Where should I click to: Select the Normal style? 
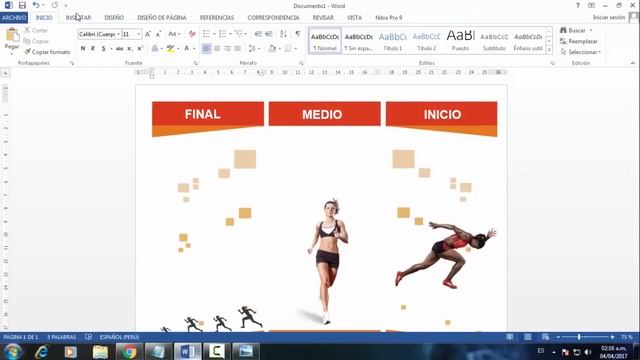tap(325, 40)
